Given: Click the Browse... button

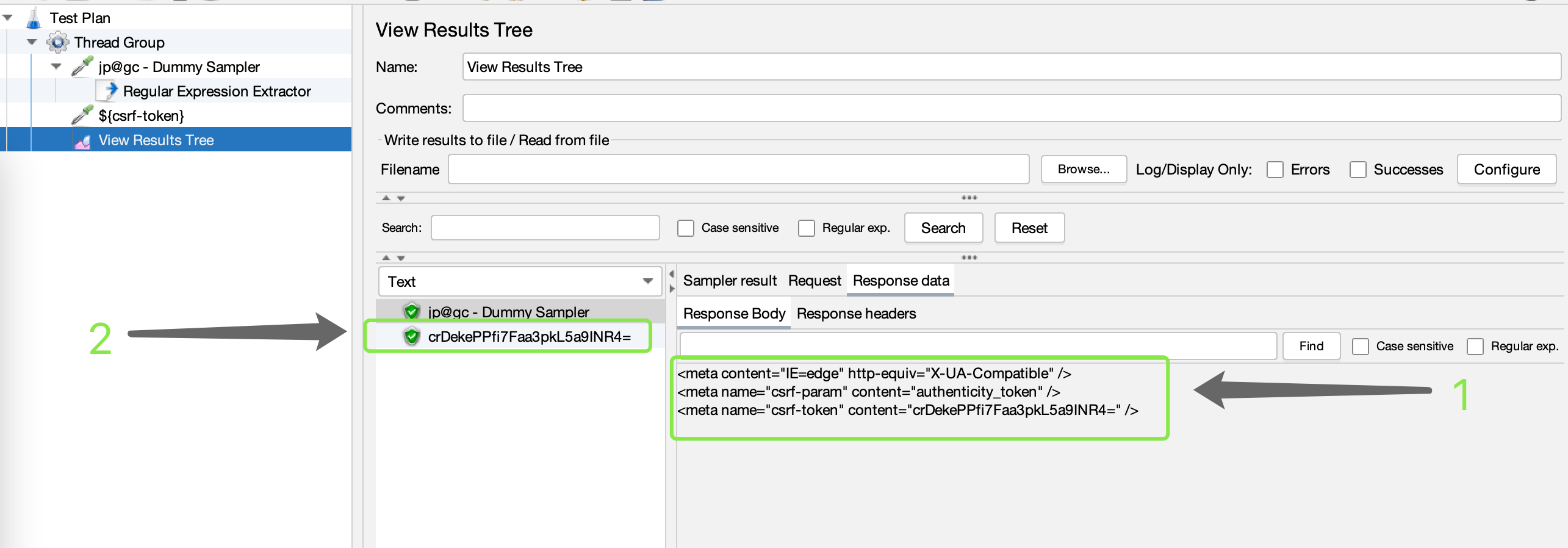Looking at the screenshot, I should point(1083,170).
